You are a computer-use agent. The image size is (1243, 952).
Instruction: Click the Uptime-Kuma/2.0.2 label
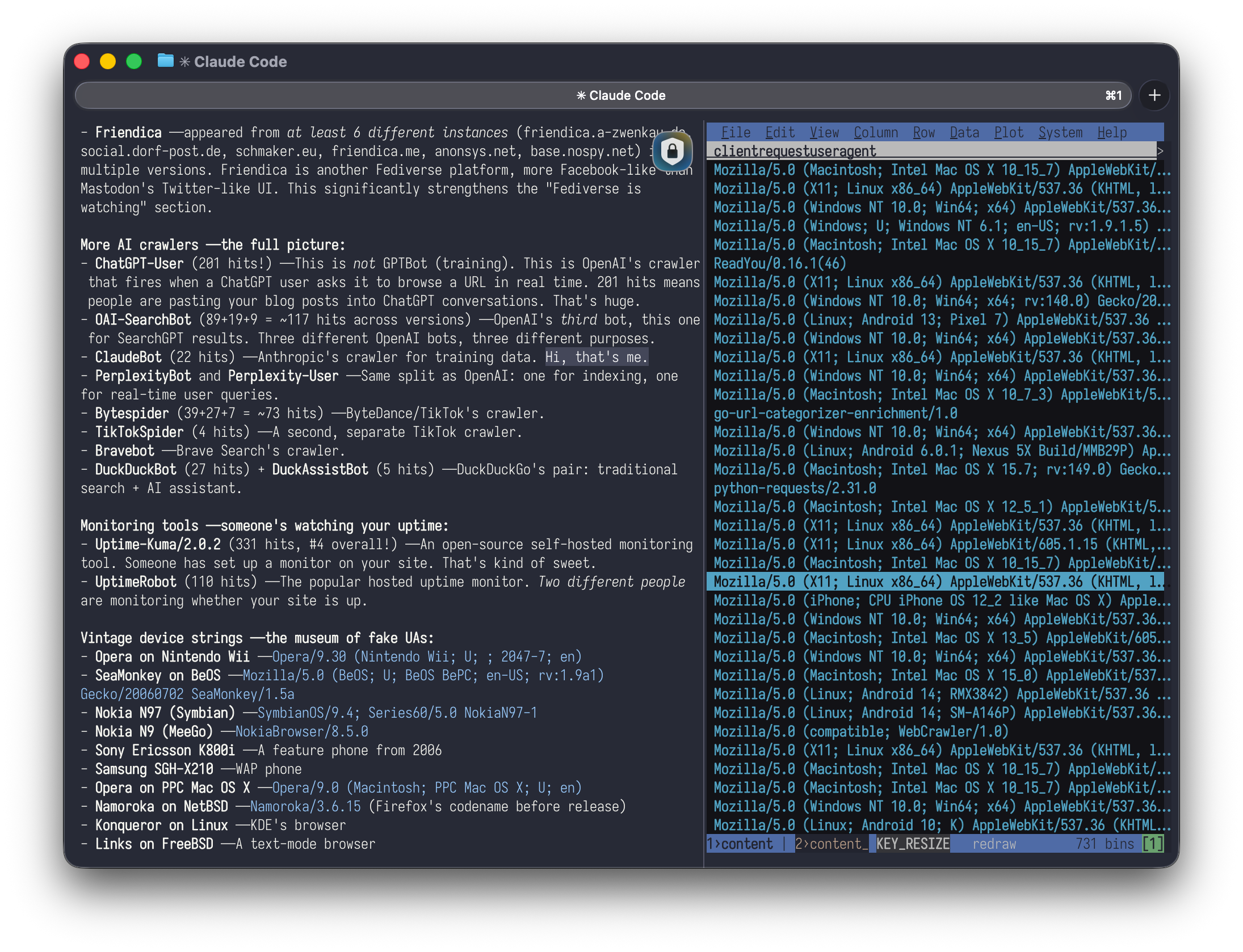pos(158,544)
